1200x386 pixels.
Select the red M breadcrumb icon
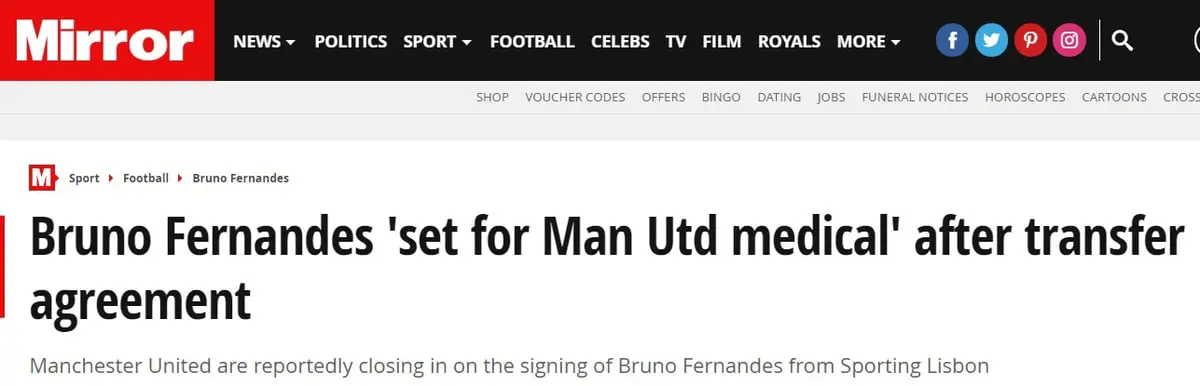[x=42, y=178]
